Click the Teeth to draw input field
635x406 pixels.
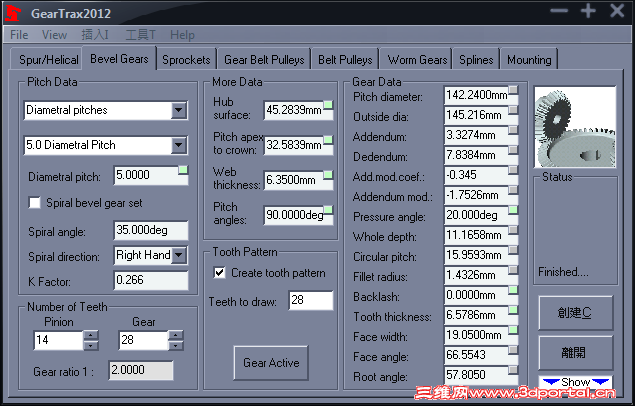(311, 300)
